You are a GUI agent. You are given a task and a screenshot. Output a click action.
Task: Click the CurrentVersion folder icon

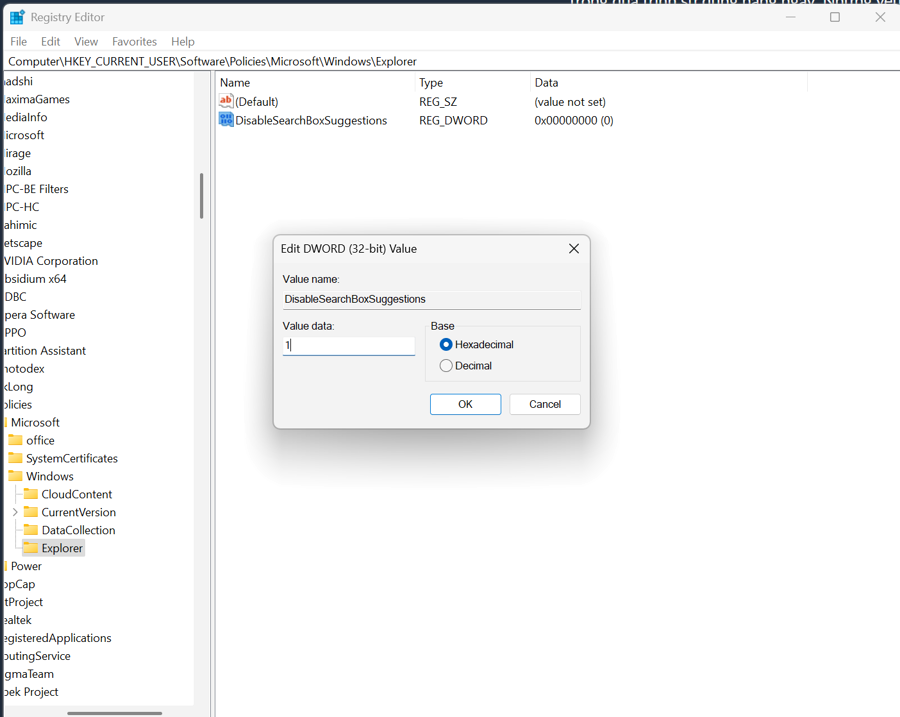31,511
